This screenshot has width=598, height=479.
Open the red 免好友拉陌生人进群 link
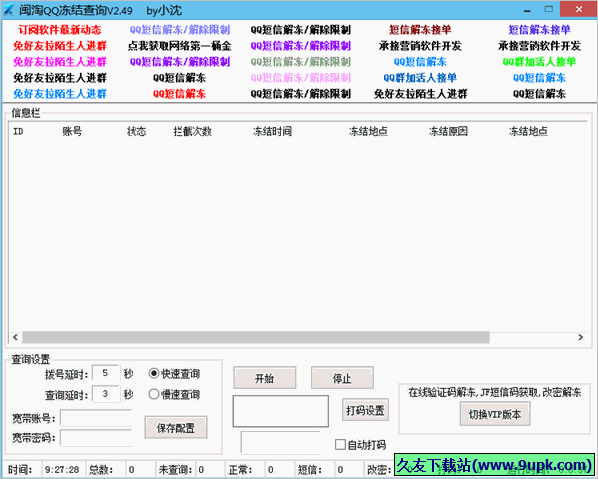tap(60, 46)
